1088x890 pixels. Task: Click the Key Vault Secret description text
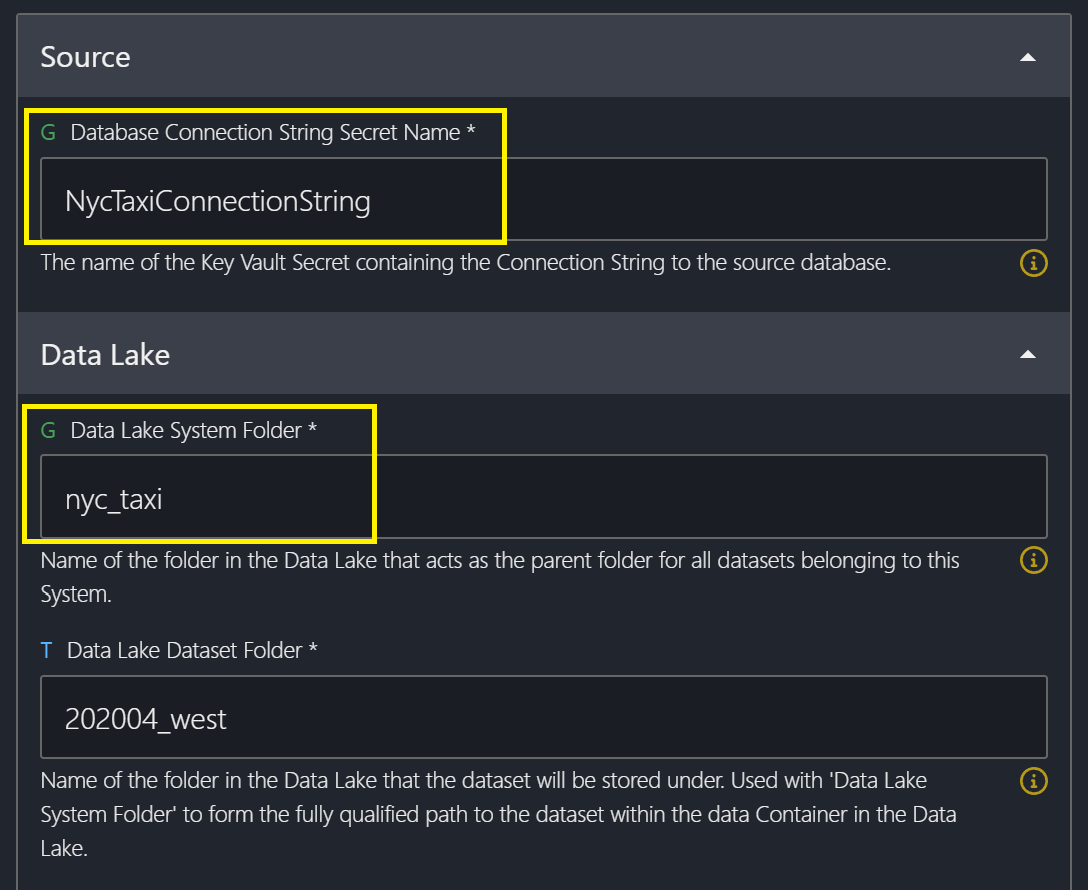465,264
